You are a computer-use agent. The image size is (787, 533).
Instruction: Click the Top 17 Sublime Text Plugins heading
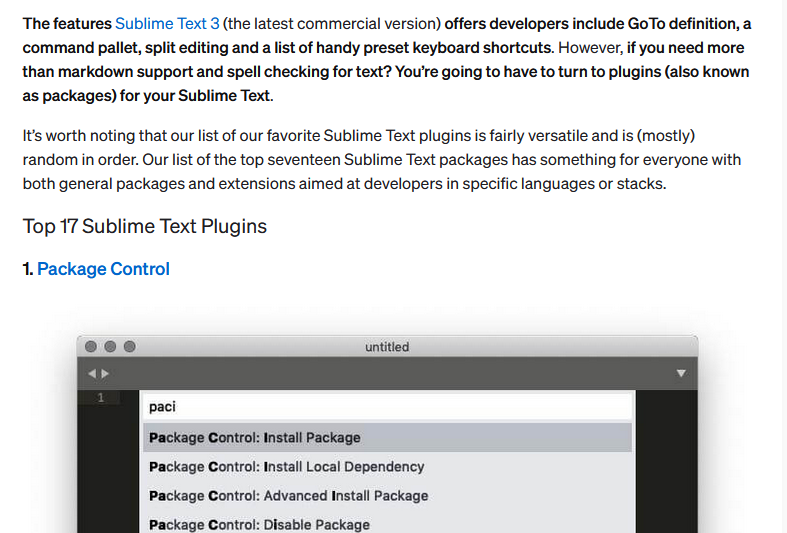pyautogui.click(x=145, y=226)
